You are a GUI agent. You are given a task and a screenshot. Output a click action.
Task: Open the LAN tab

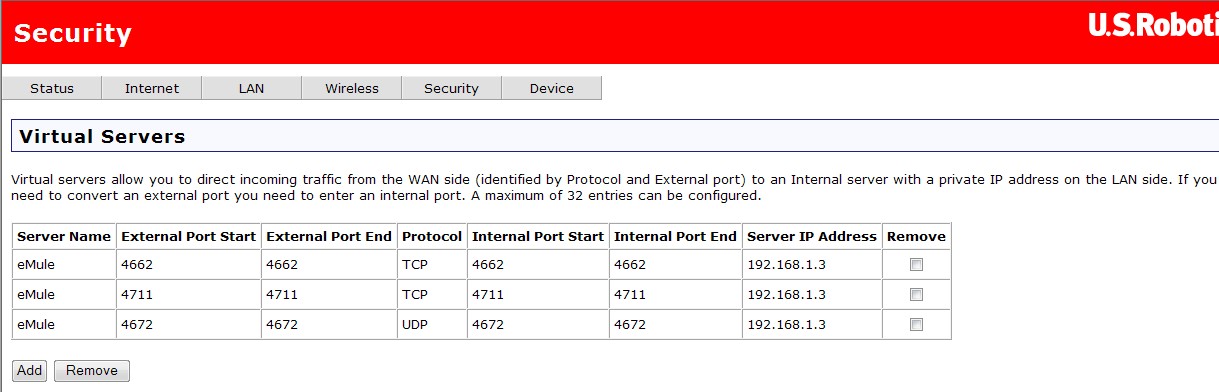252,88
